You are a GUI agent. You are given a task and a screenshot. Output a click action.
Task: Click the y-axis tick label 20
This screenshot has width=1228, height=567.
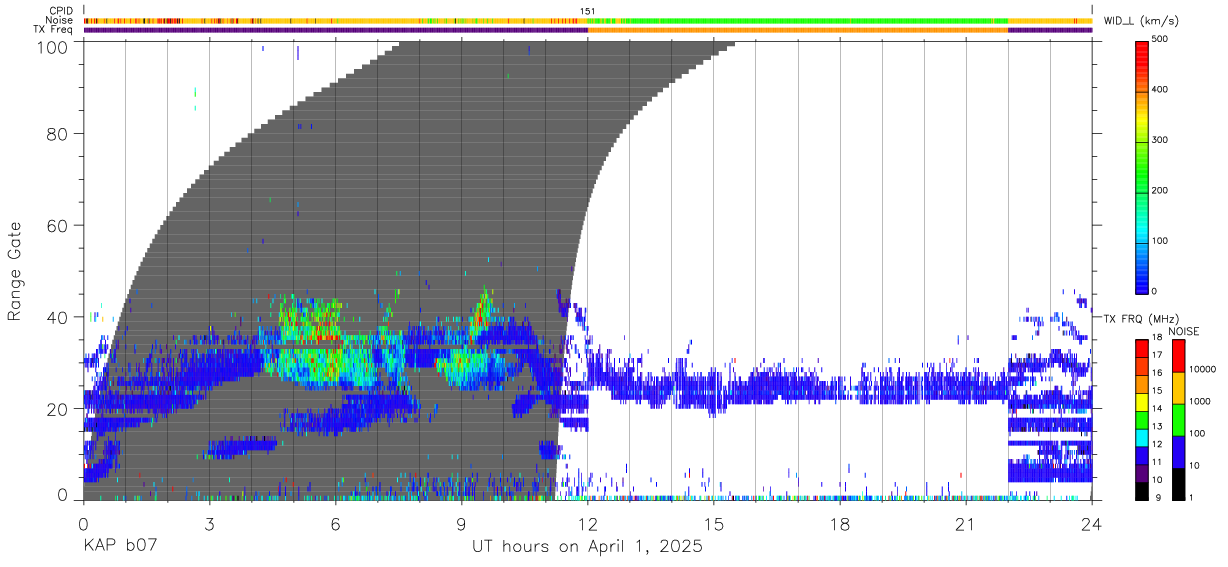pos(57,409)
